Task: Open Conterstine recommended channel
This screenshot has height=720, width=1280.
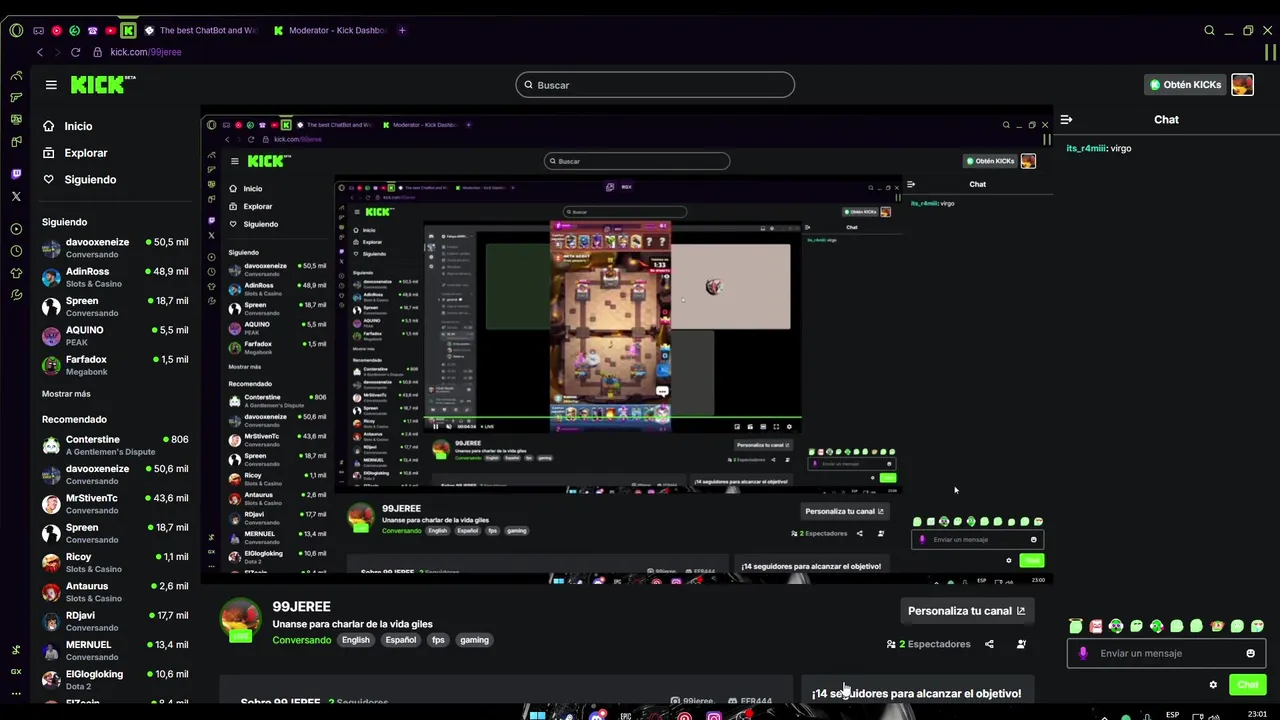Action: tap(114, 445)
